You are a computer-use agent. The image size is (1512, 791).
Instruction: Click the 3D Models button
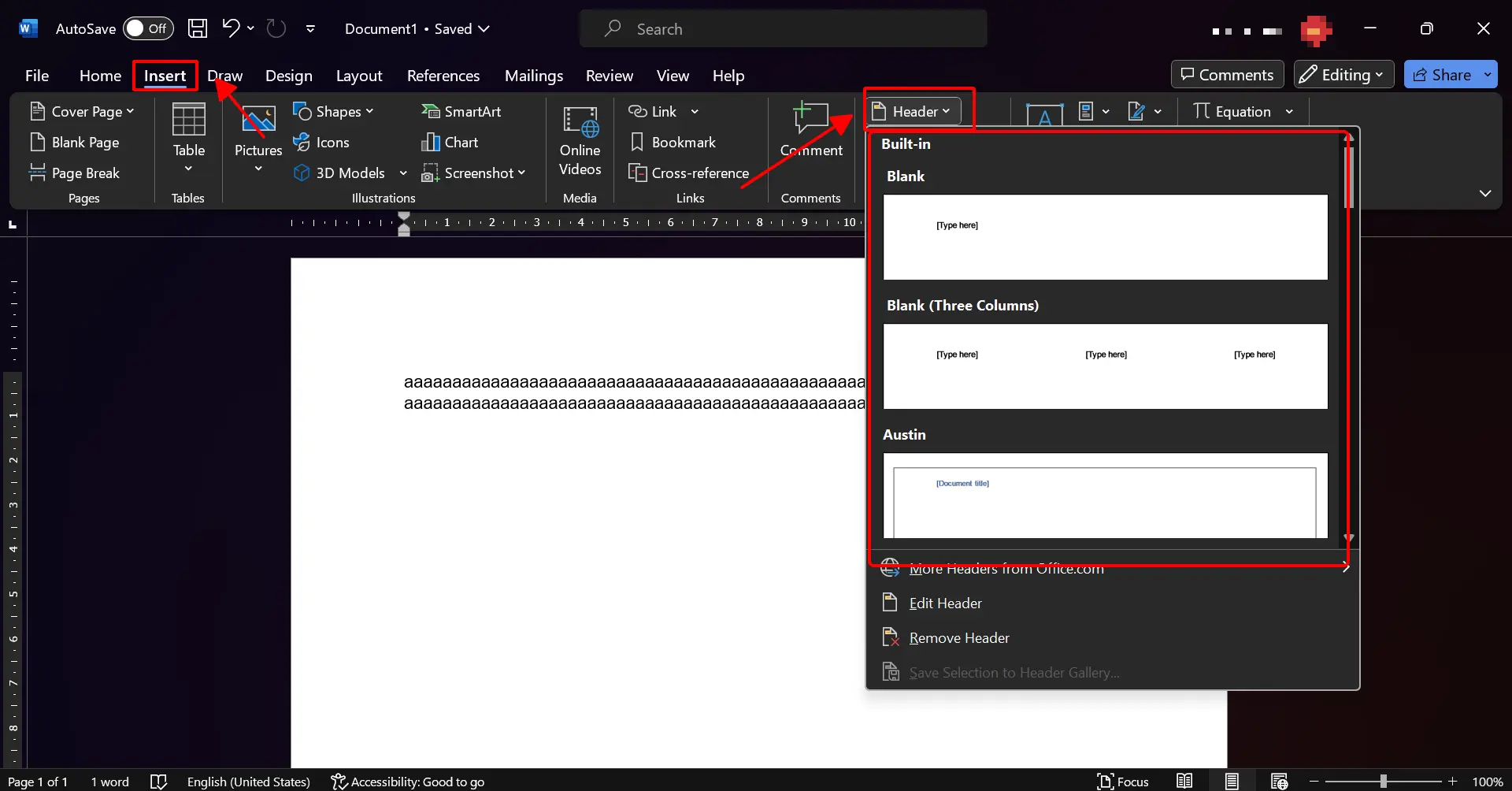[x=340, y=173]
